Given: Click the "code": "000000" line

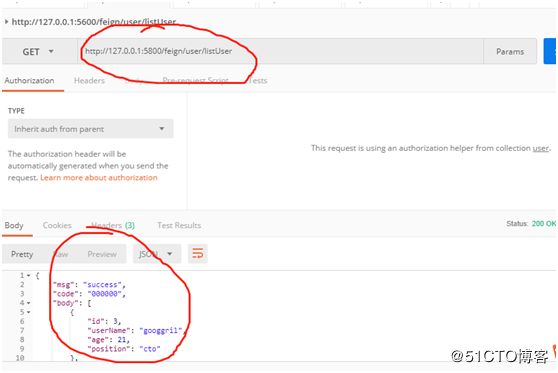Looking at the screenshot, I should (x=89, y=294).
